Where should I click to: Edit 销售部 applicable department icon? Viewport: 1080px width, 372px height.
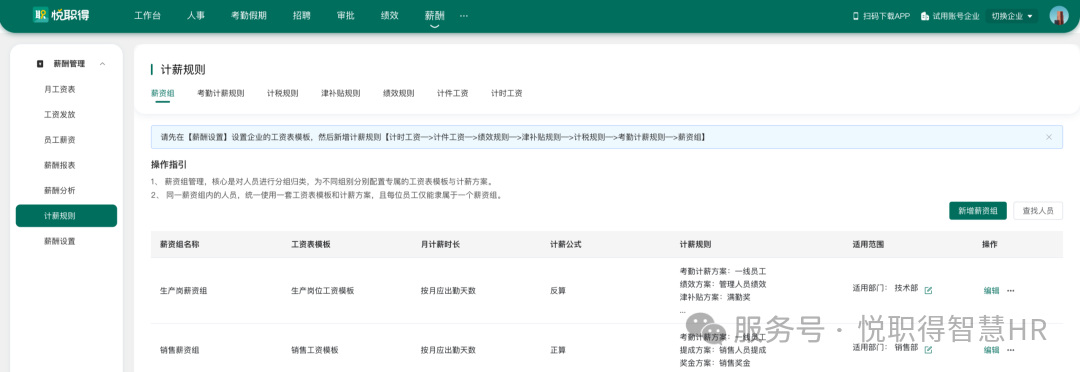[928, 349]
